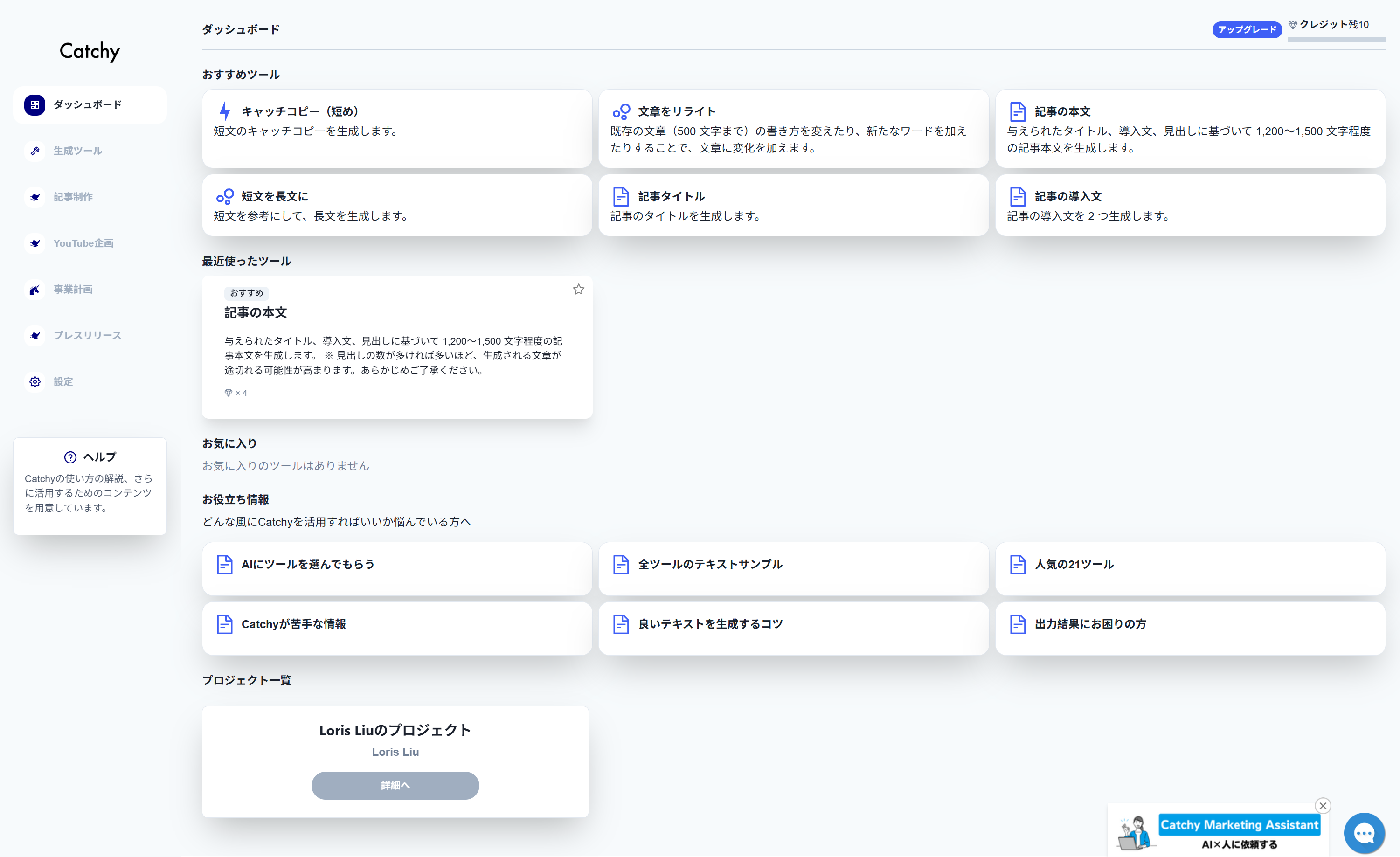
Task: Click the document icon of recommended 記事の本文
Action: coord(1018,111)
